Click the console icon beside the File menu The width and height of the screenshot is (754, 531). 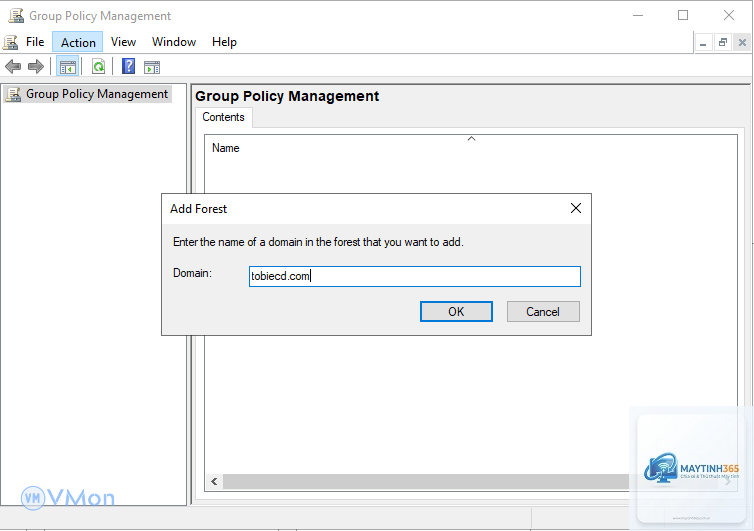[x=11, y=42]
